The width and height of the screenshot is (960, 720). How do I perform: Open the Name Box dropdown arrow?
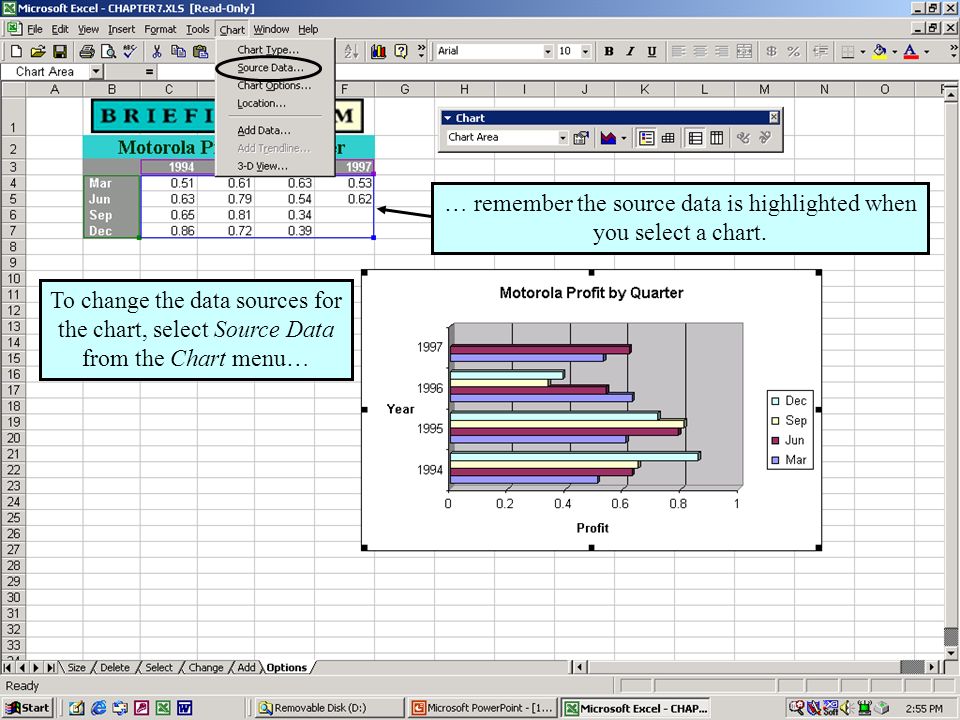point(96,72)
